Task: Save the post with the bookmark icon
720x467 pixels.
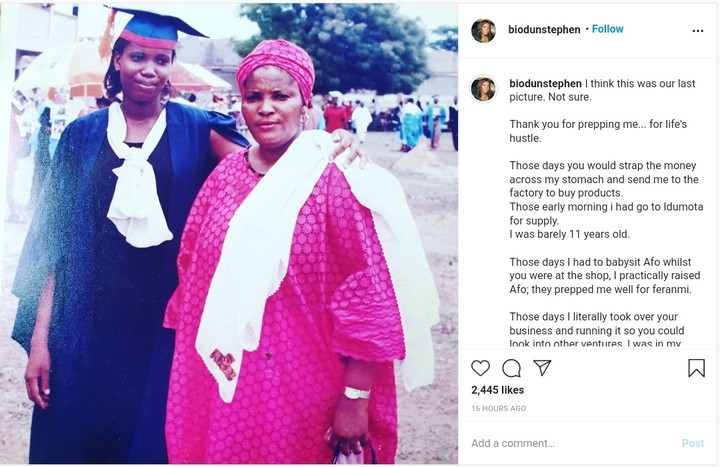Action: click(696, 368)
